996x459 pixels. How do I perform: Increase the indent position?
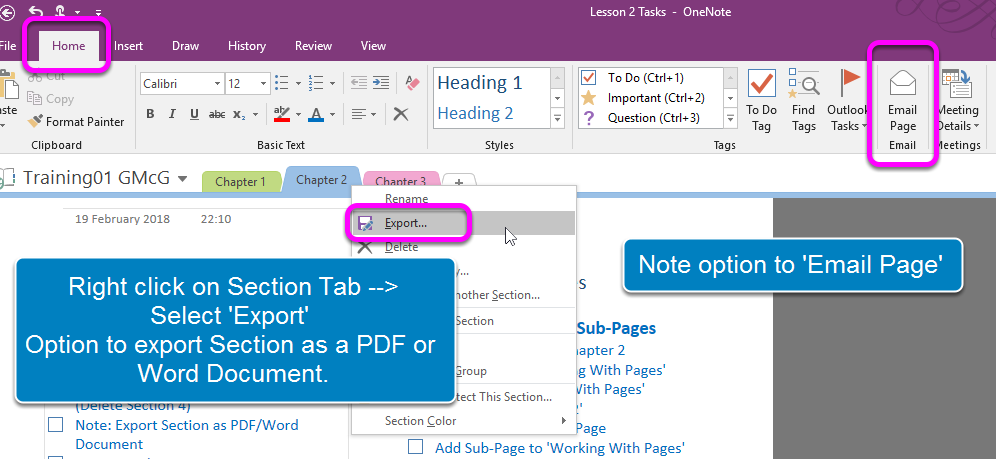381,83
